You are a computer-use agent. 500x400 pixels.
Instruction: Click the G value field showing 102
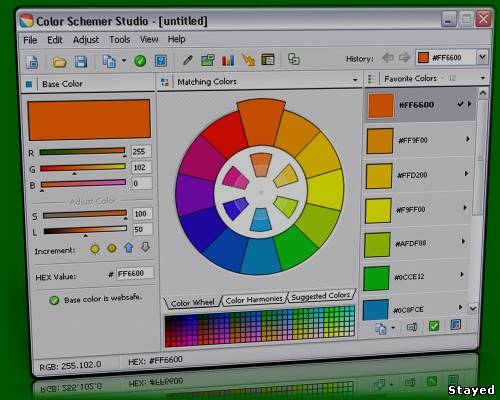pyautogui.click(x=142, y=167)
